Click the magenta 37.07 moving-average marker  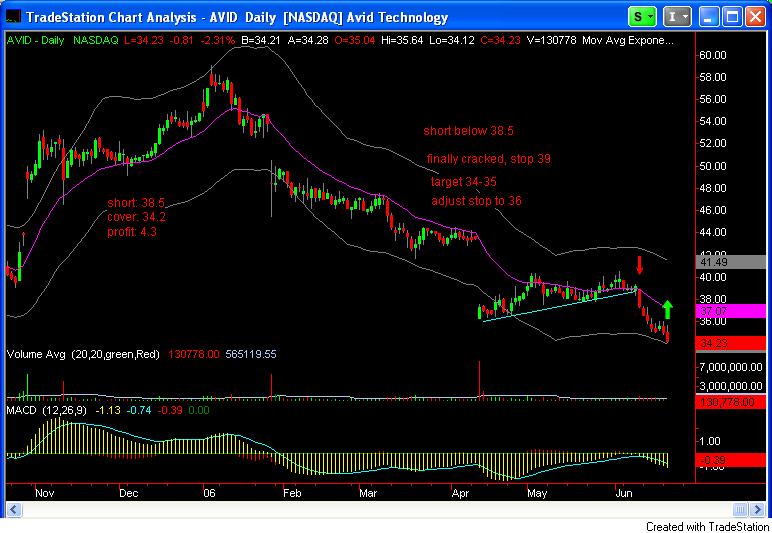coord(730,311)
